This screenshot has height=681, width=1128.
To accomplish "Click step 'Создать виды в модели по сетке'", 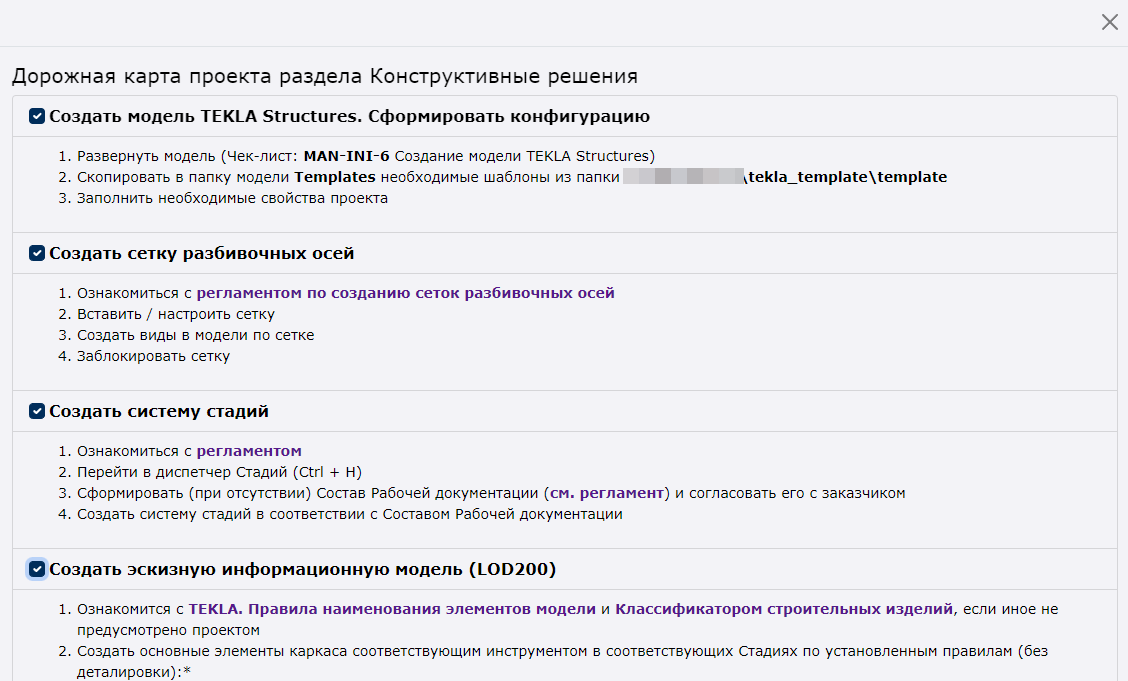I will (x=196, y=335).
